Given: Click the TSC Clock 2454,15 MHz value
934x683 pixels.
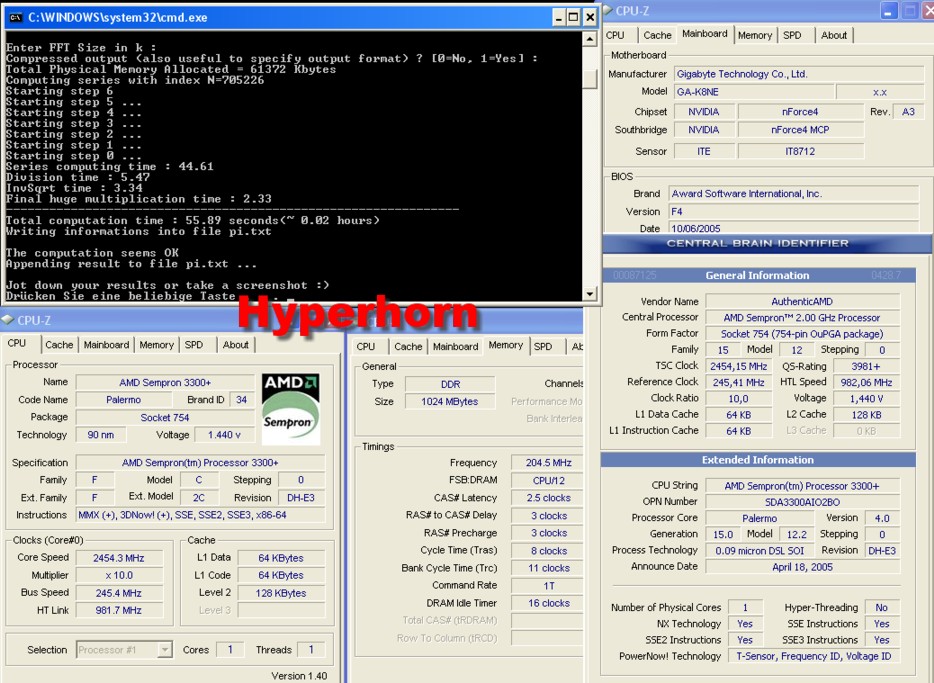Looking at the screenshot, I should pyautogui.click(x=739, y=366).
